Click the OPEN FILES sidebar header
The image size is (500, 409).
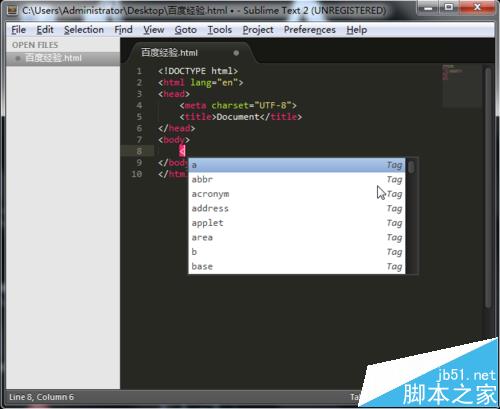(35, 45)
